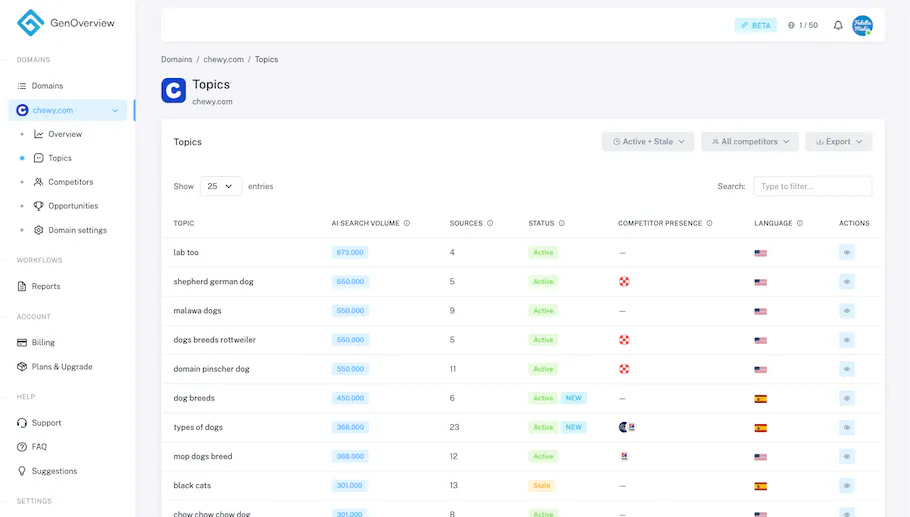View the dogs breeds rottweiler topic

tap(847, 340)
